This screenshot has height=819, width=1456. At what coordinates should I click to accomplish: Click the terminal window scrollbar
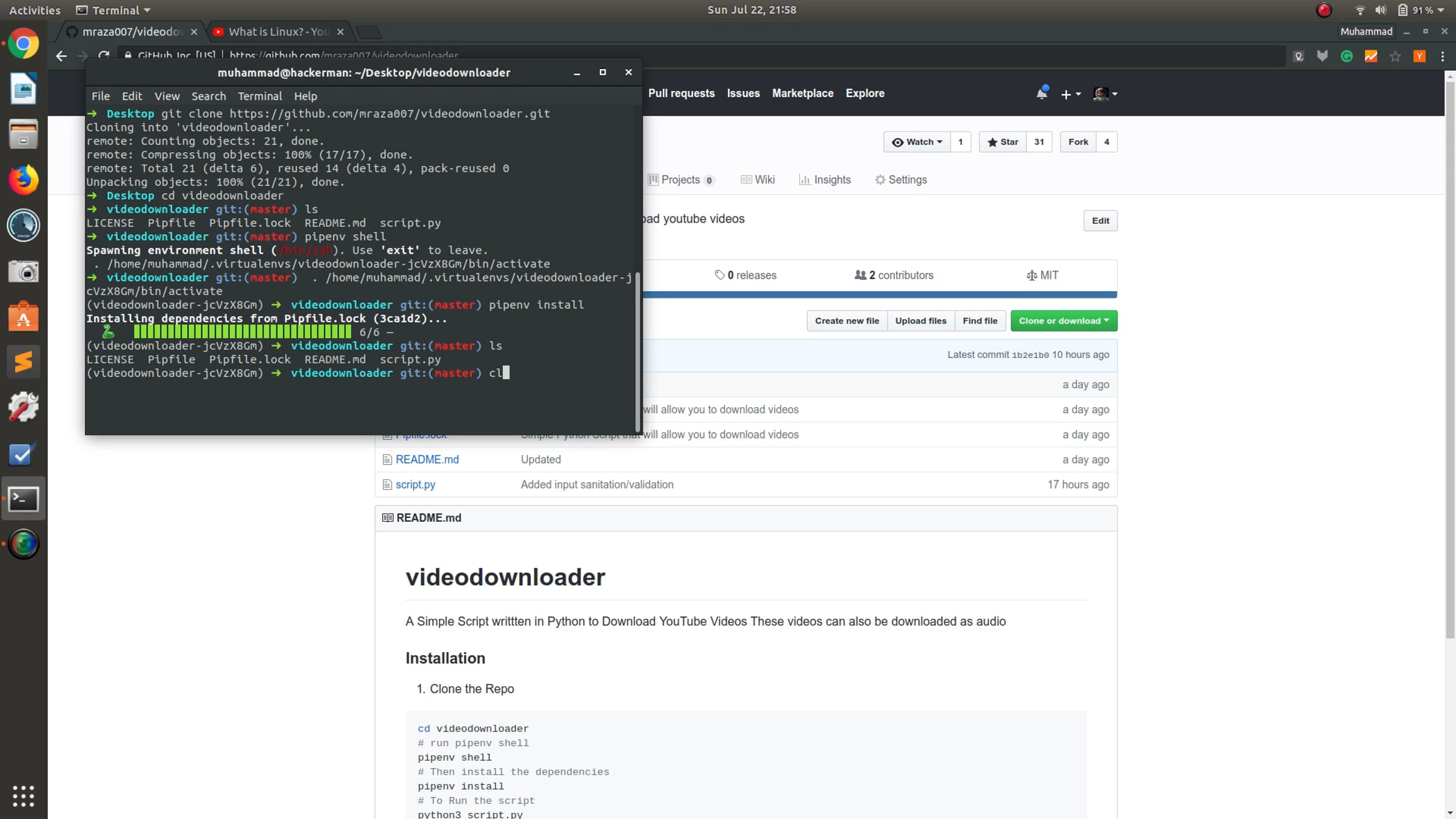(638, 352)
